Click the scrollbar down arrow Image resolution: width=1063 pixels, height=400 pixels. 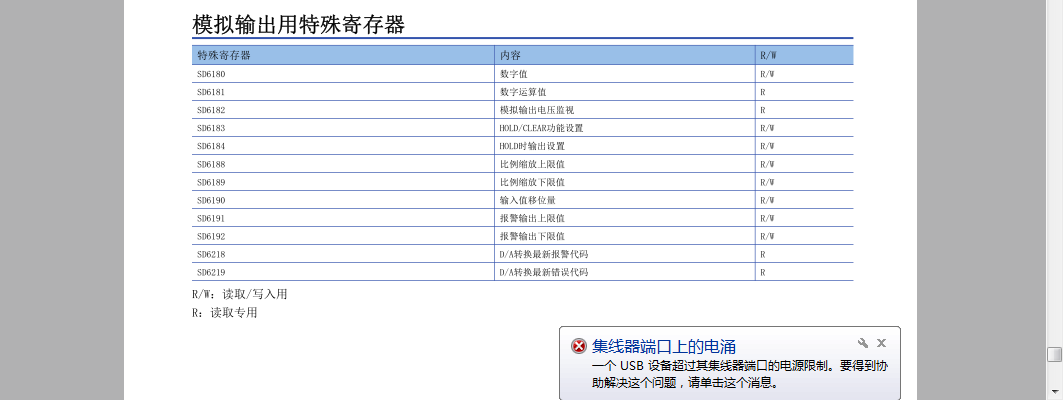(1054, 390)
